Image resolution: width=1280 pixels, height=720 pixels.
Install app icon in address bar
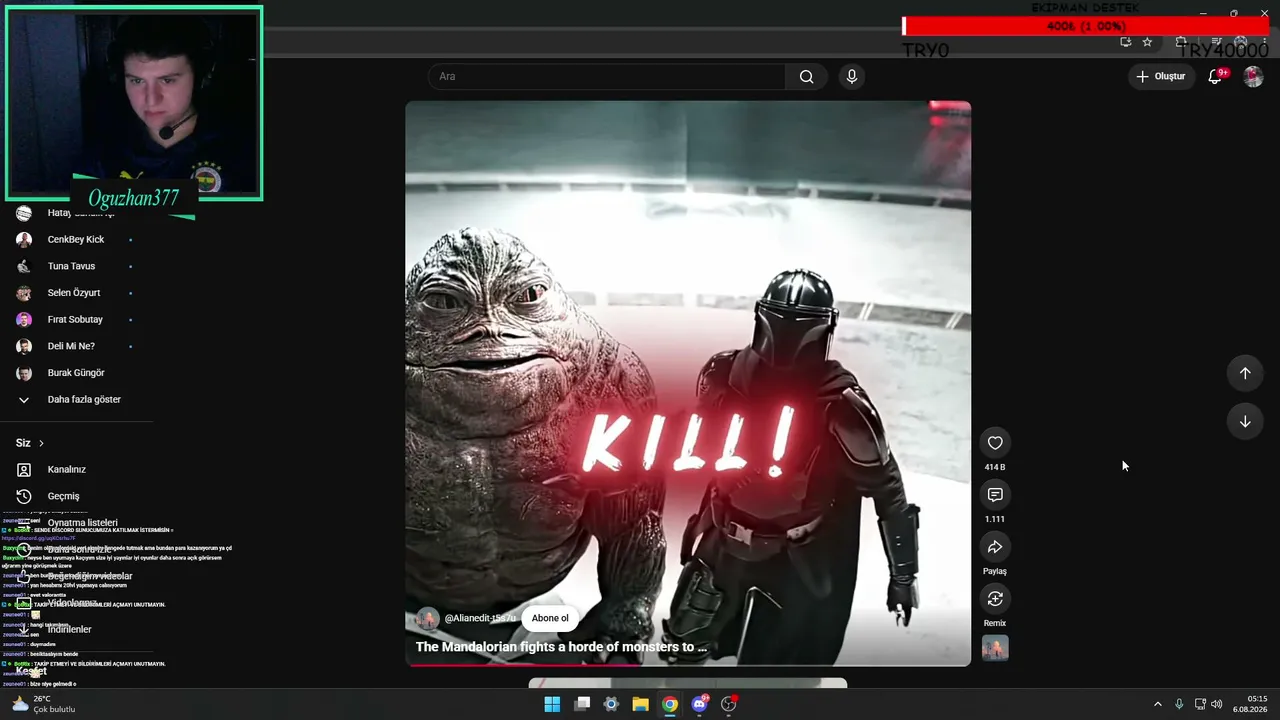click(x=1126, y=42)
